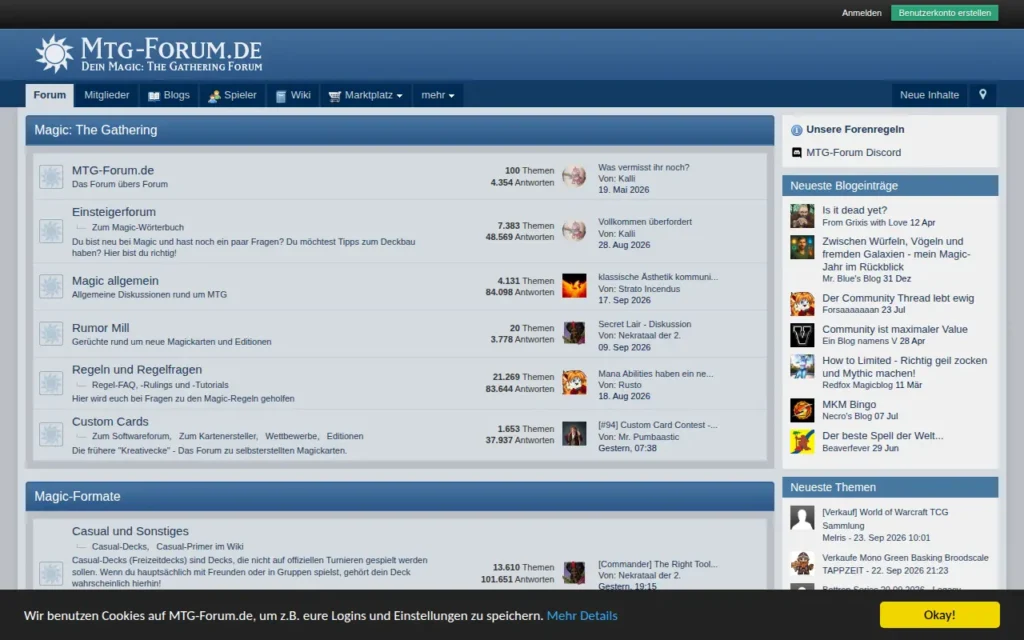This screenshot has height=640, width=1024.
Task: Open Neue Inhalte
Action: click(929, 95)
